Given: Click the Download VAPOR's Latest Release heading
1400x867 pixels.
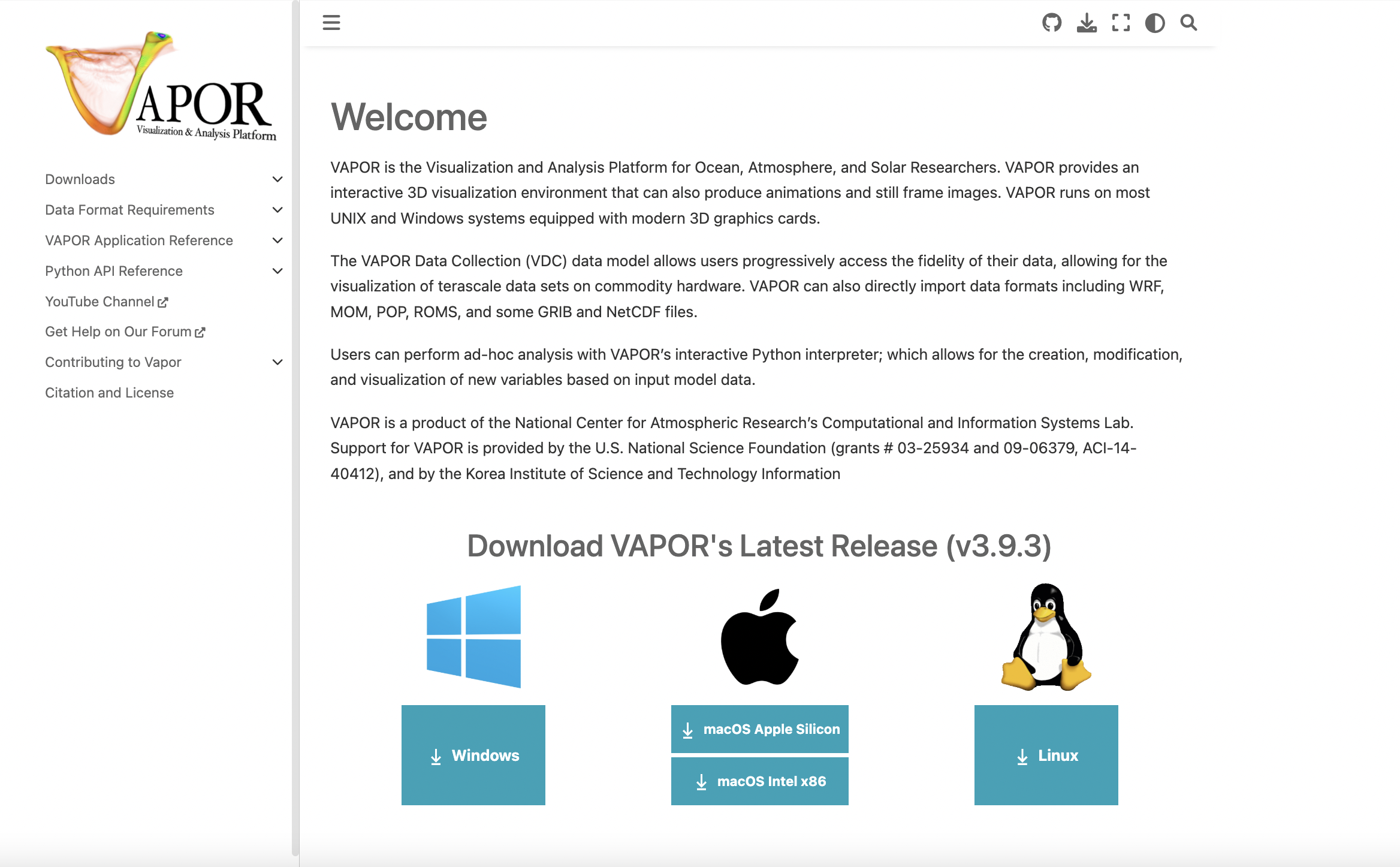Looking at the screenshot, I should pyautogui.click(x=759, y=546).
